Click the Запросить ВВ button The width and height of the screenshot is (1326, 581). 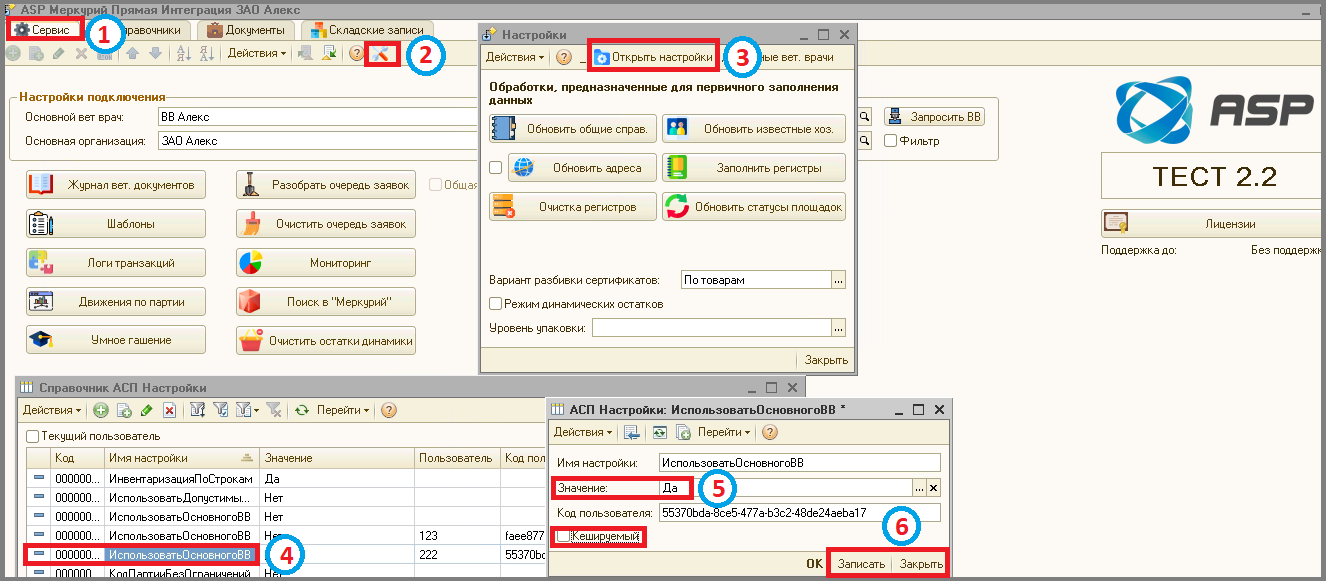coord(935,117)
